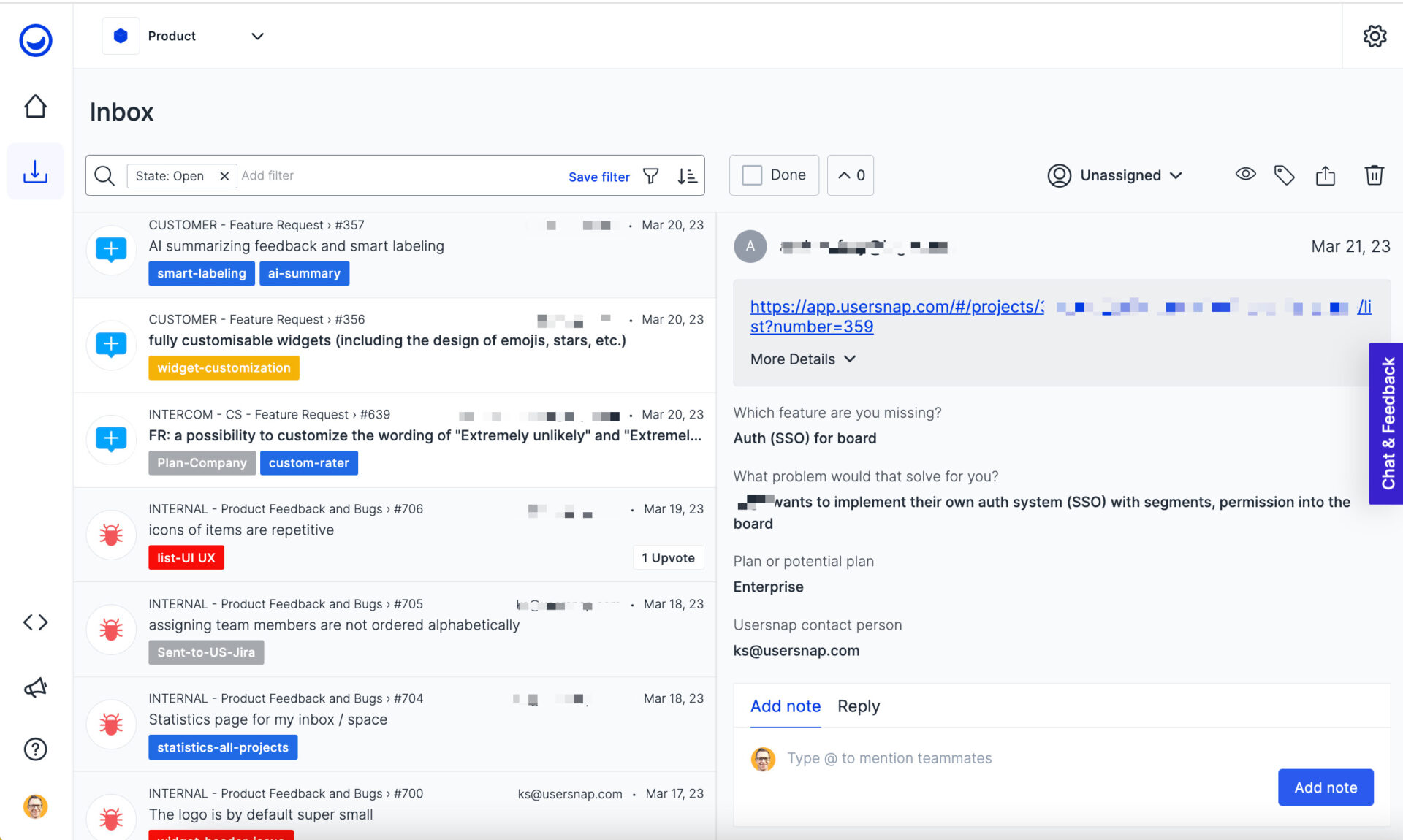Click inside the Add filter search field

tap(307, 175)
